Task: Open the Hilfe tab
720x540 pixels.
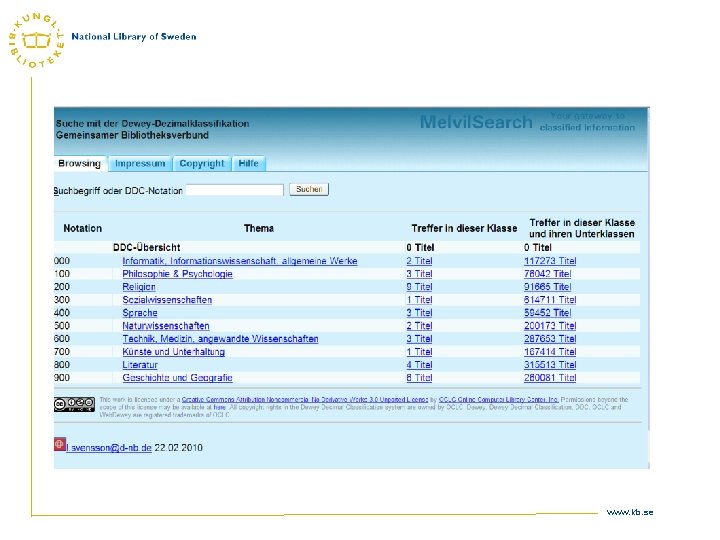Action: tap(248, 163)
